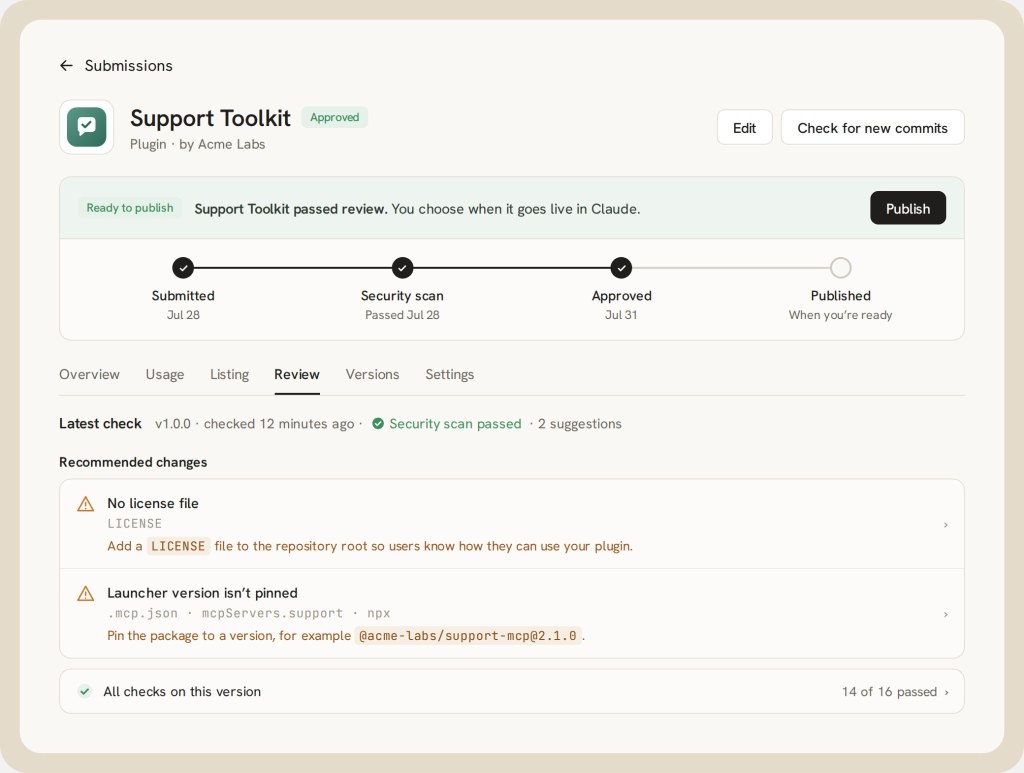Click Check for new commits
The image size is (1024, 773).
coord(872,128)
